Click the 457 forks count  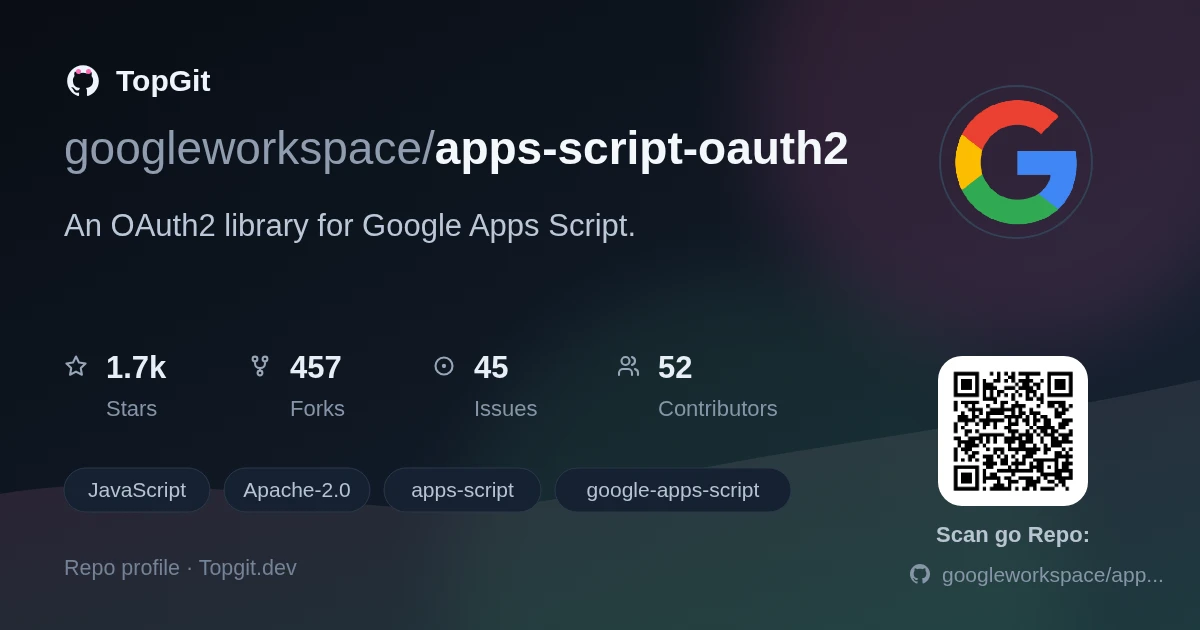click(x=316, y=367)
